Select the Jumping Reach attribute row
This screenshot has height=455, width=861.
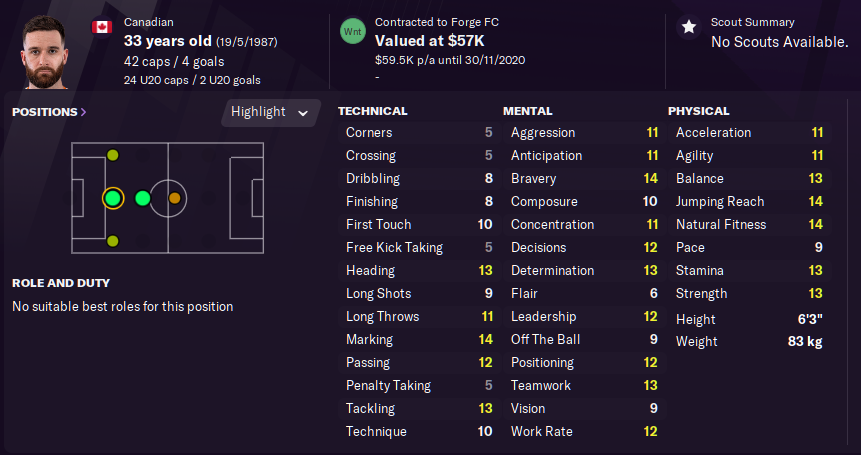pos(750,201)
